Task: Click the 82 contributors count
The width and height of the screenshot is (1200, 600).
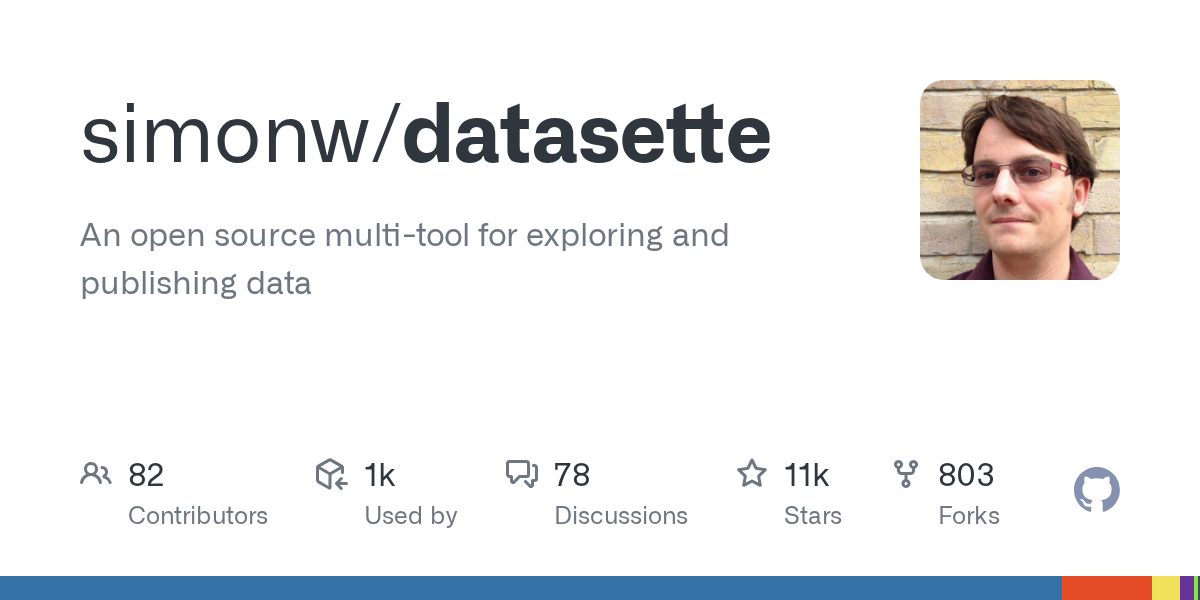Action: pos(146,475)
